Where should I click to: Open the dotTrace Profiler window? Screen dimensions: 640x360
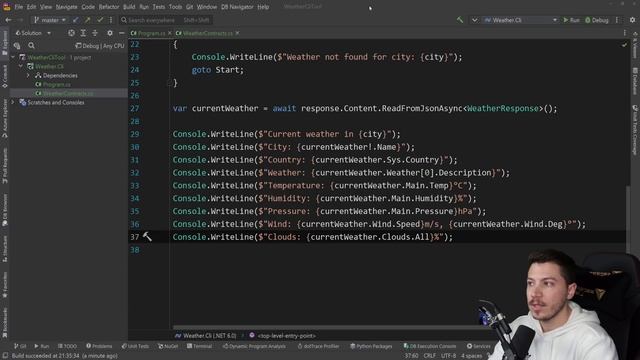click(318, 346)
